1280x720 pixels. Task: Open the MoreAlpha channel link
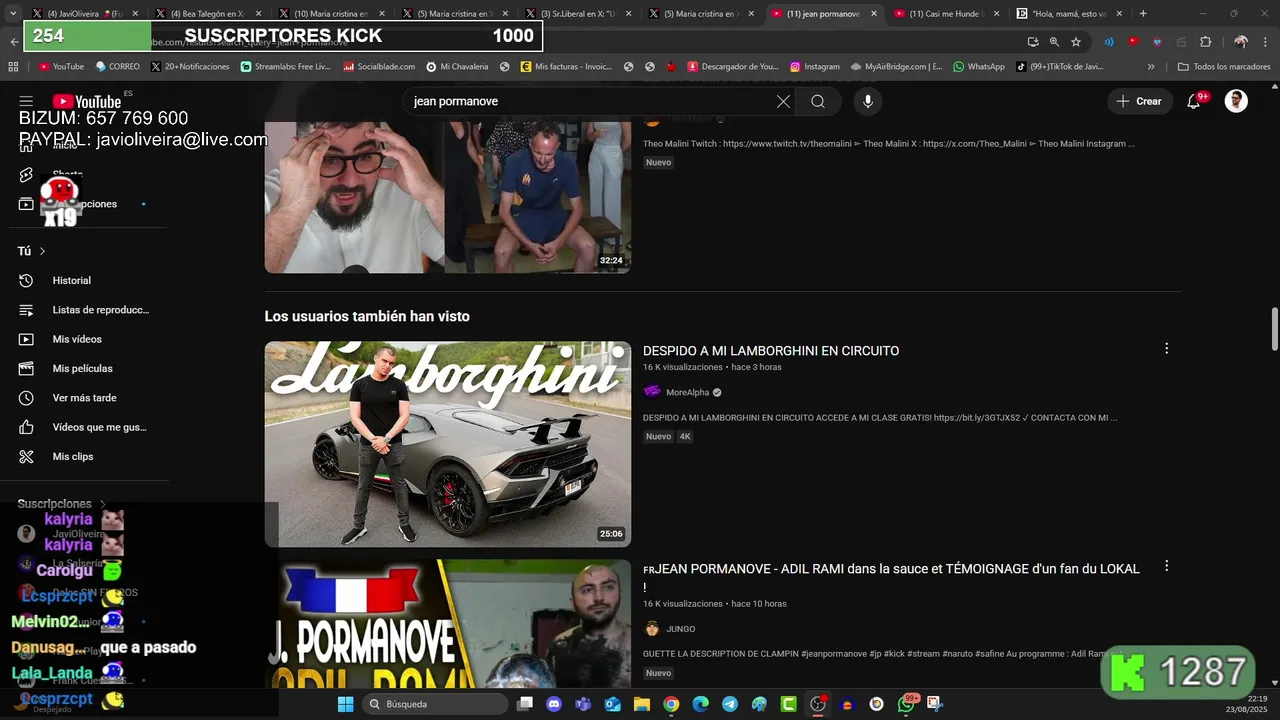click(687, 392)
